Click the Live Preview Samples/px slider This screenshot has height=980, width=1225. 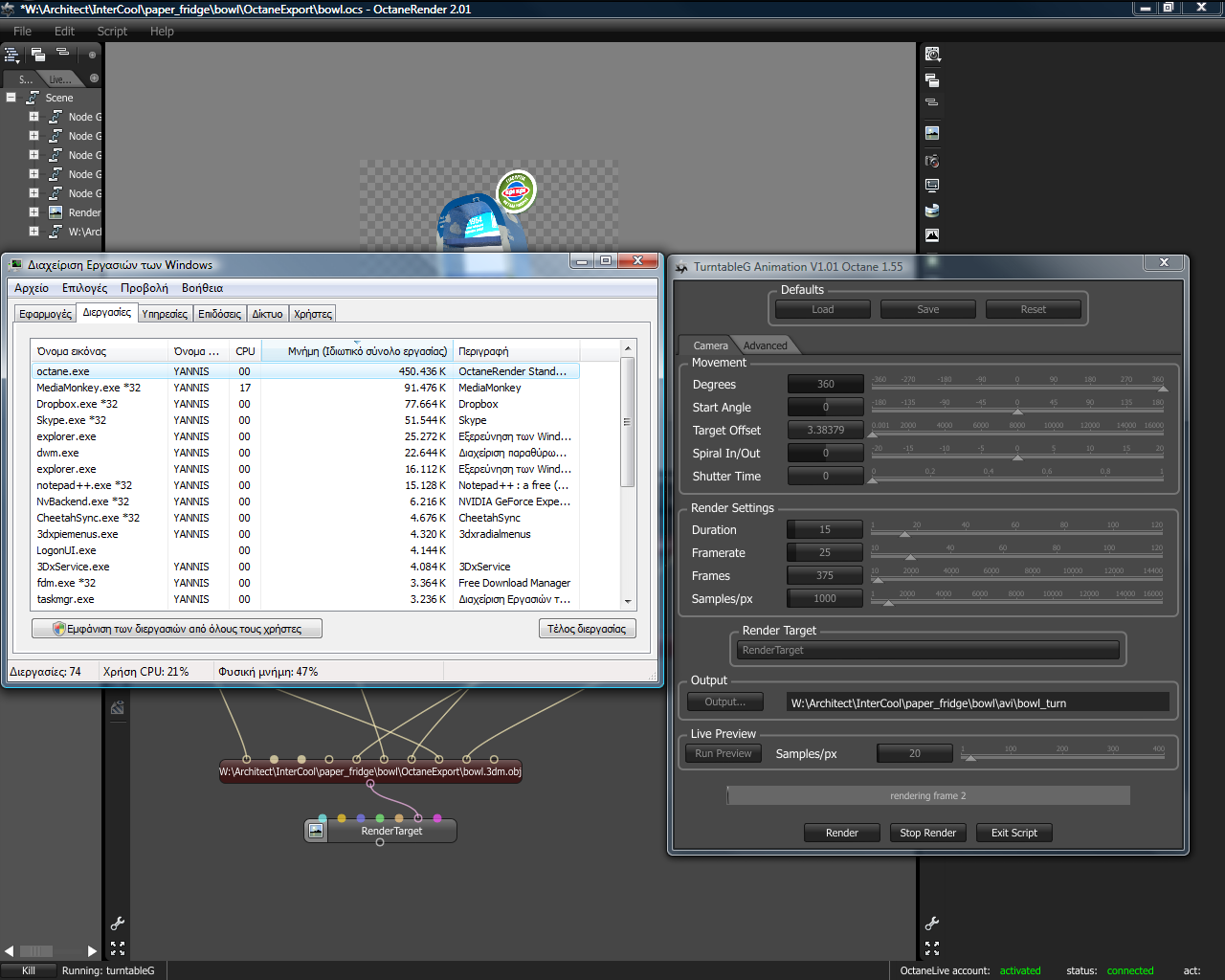(x=1062, y=757)
